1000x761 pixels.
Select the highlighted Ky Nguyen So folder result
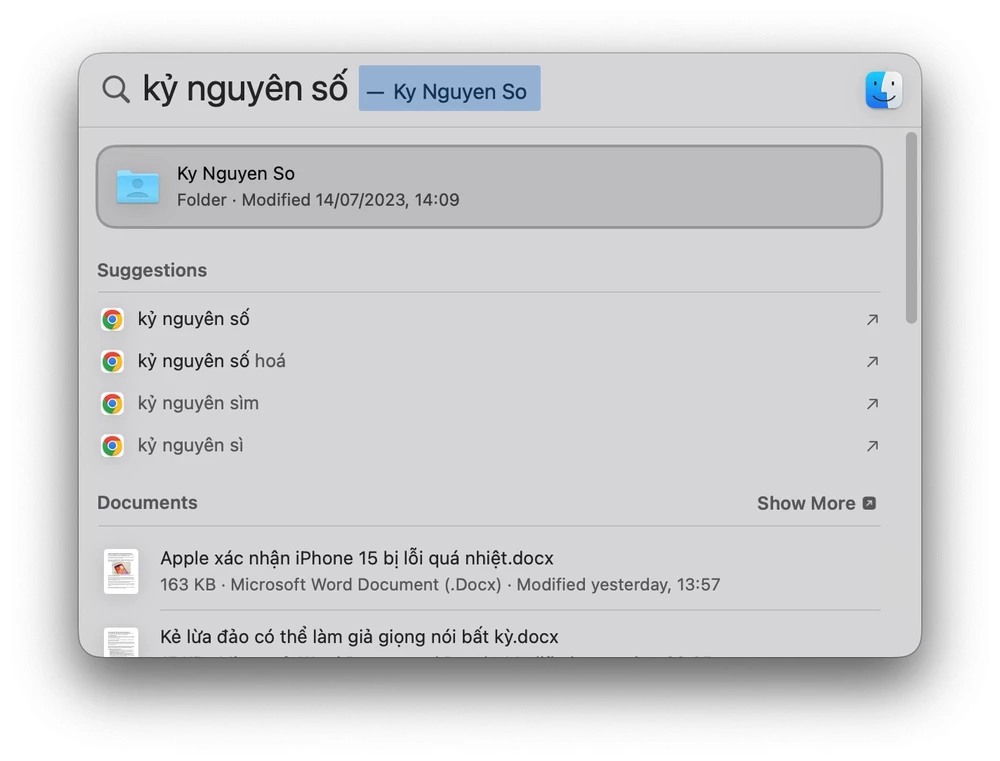pyautogui.click(x=489, y=186)
